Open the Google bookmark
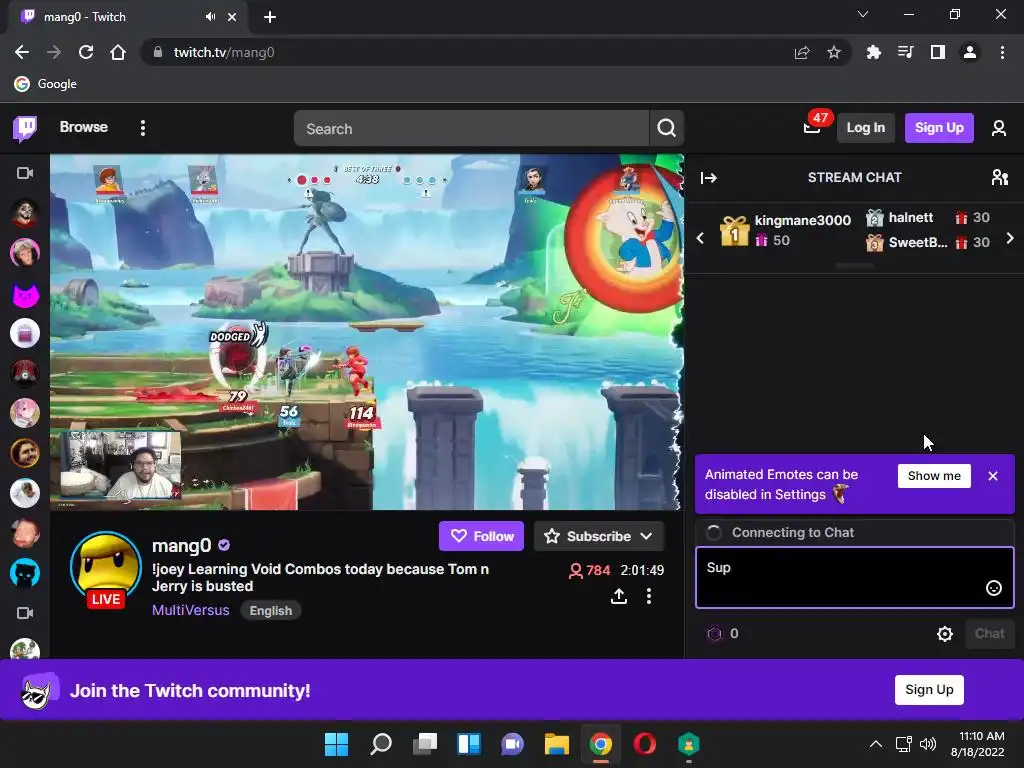This screenshot has width=1024, height=768. click(x=46, y=84)
